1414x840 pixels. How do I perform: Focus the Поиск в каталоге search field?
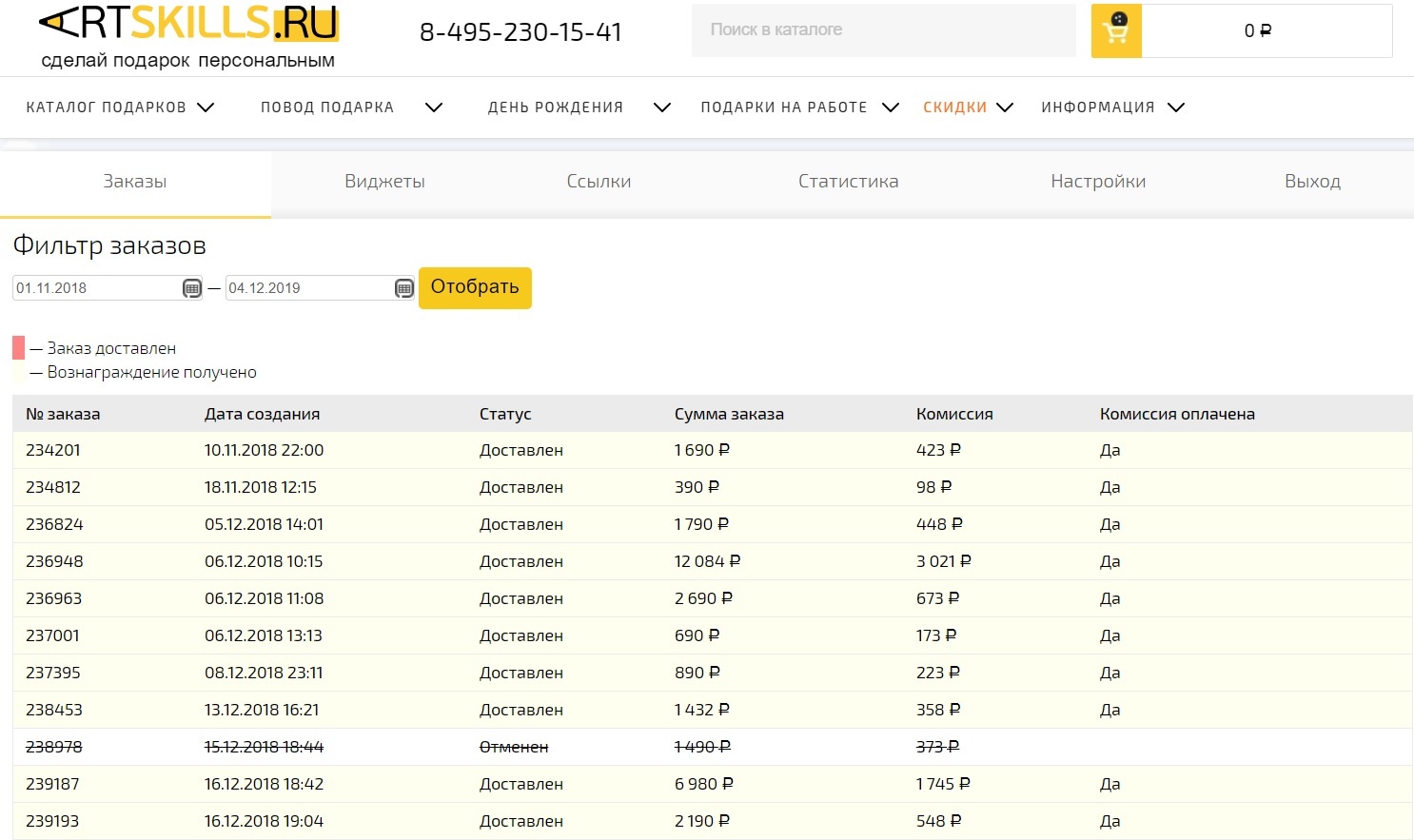883,30
